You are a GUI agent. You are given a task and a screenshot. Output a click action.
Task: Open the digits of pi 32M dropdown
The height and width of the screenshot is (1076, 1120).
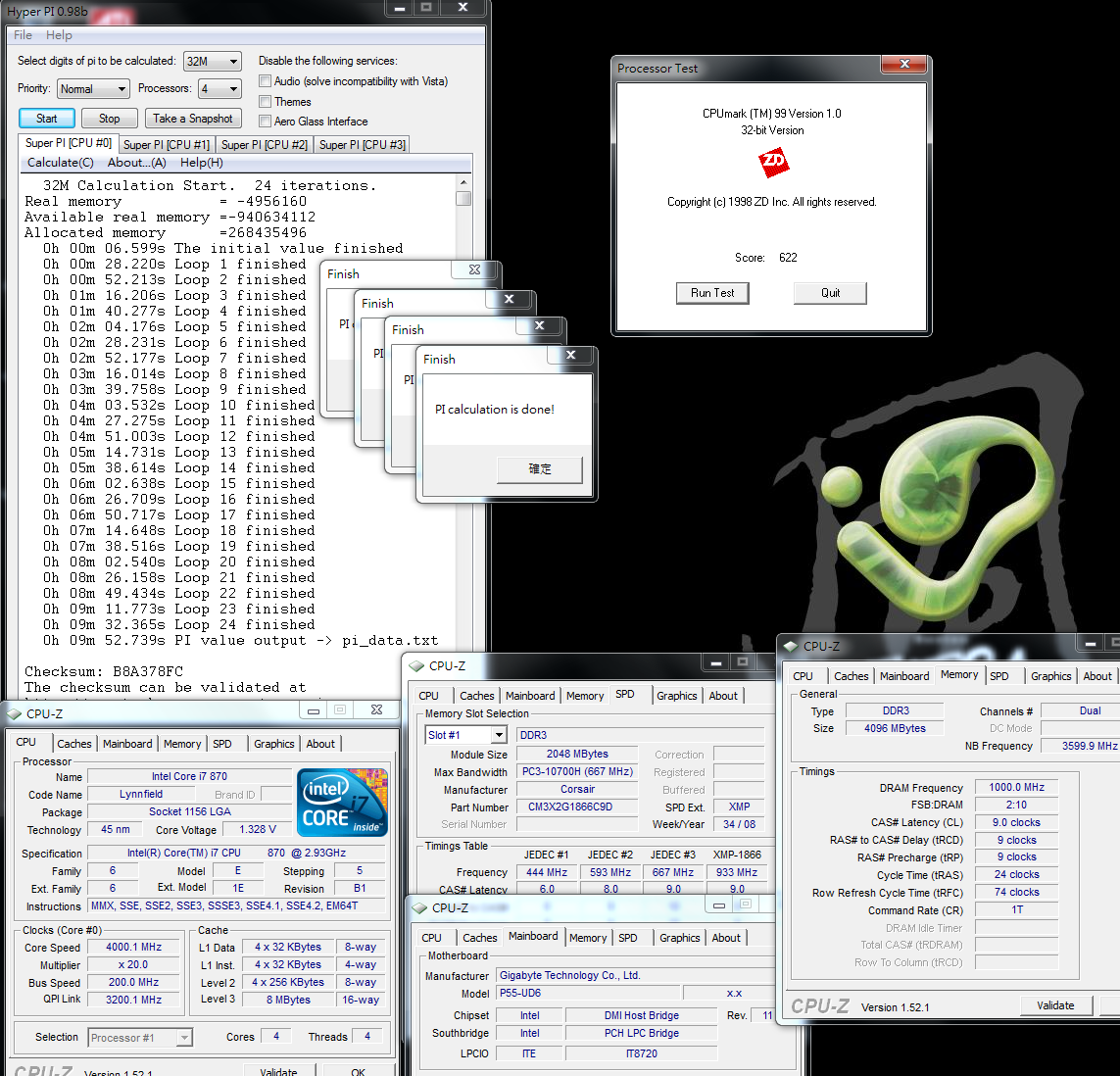point(233,62)
